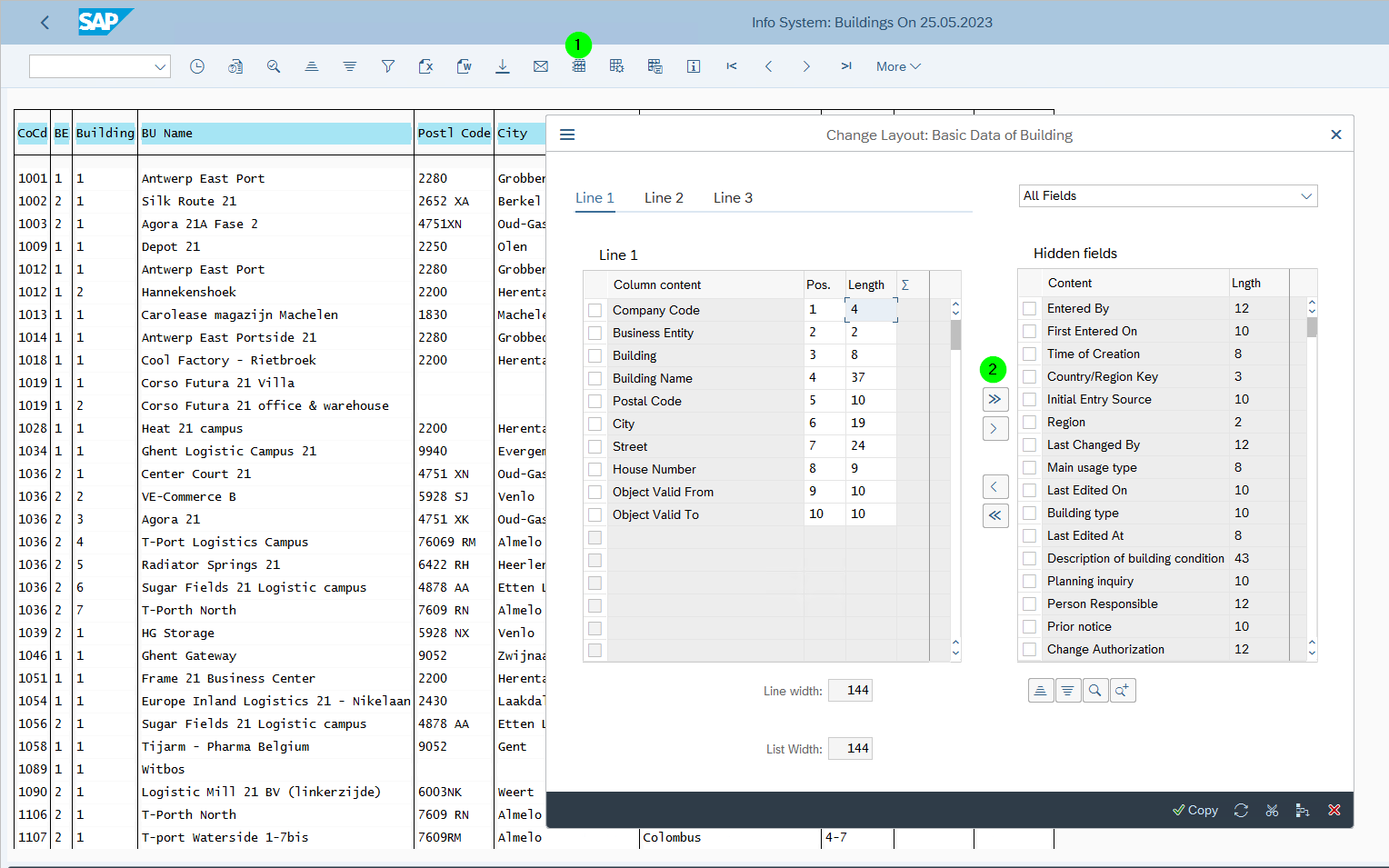Viewport: 1389px width, 868px height.
Task: Click the Column content header
Action: (705, 284)
